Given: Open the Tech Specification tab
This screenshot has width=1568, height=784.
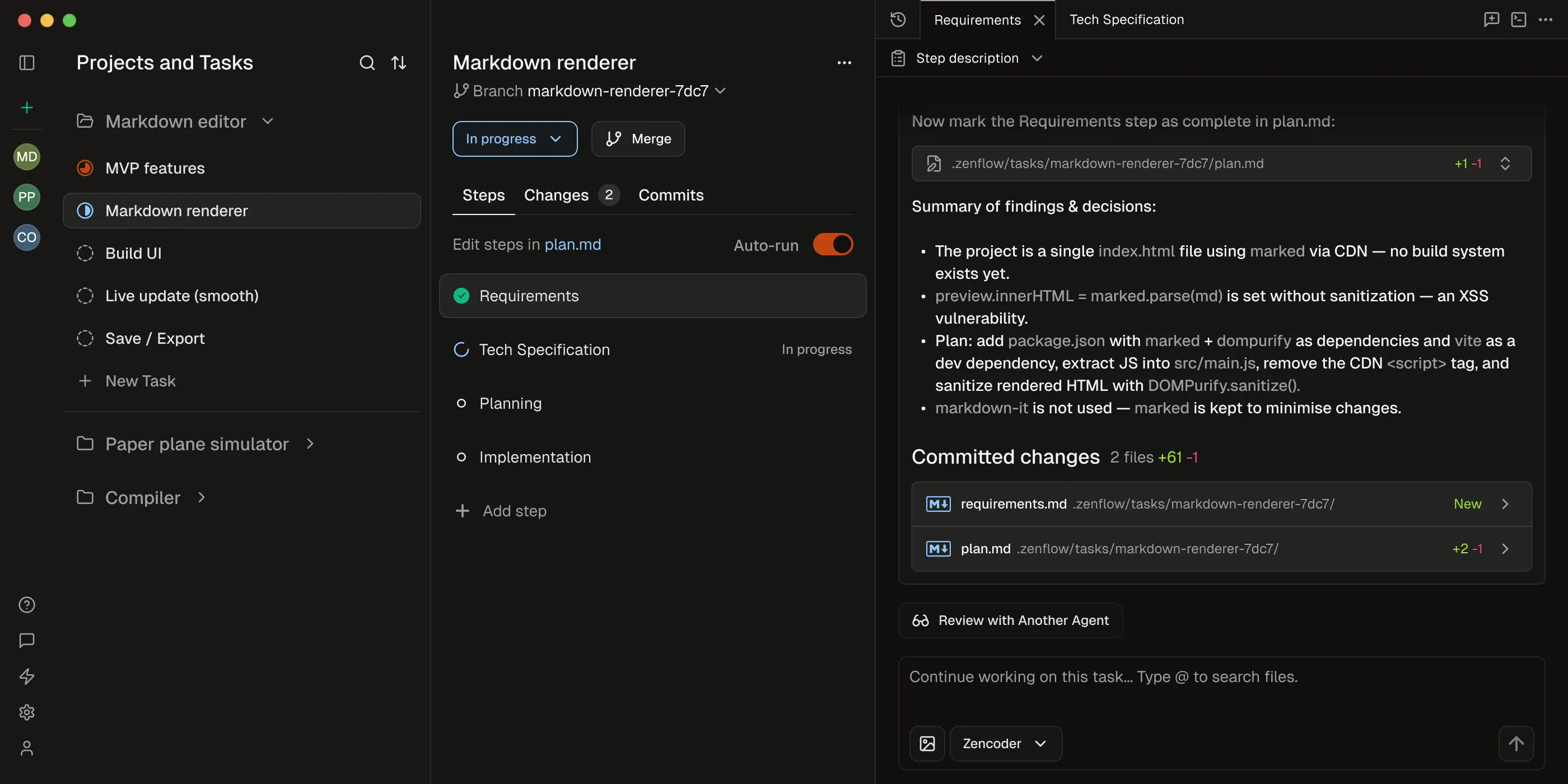Looking at the screenshot, I should point(1126,20).
